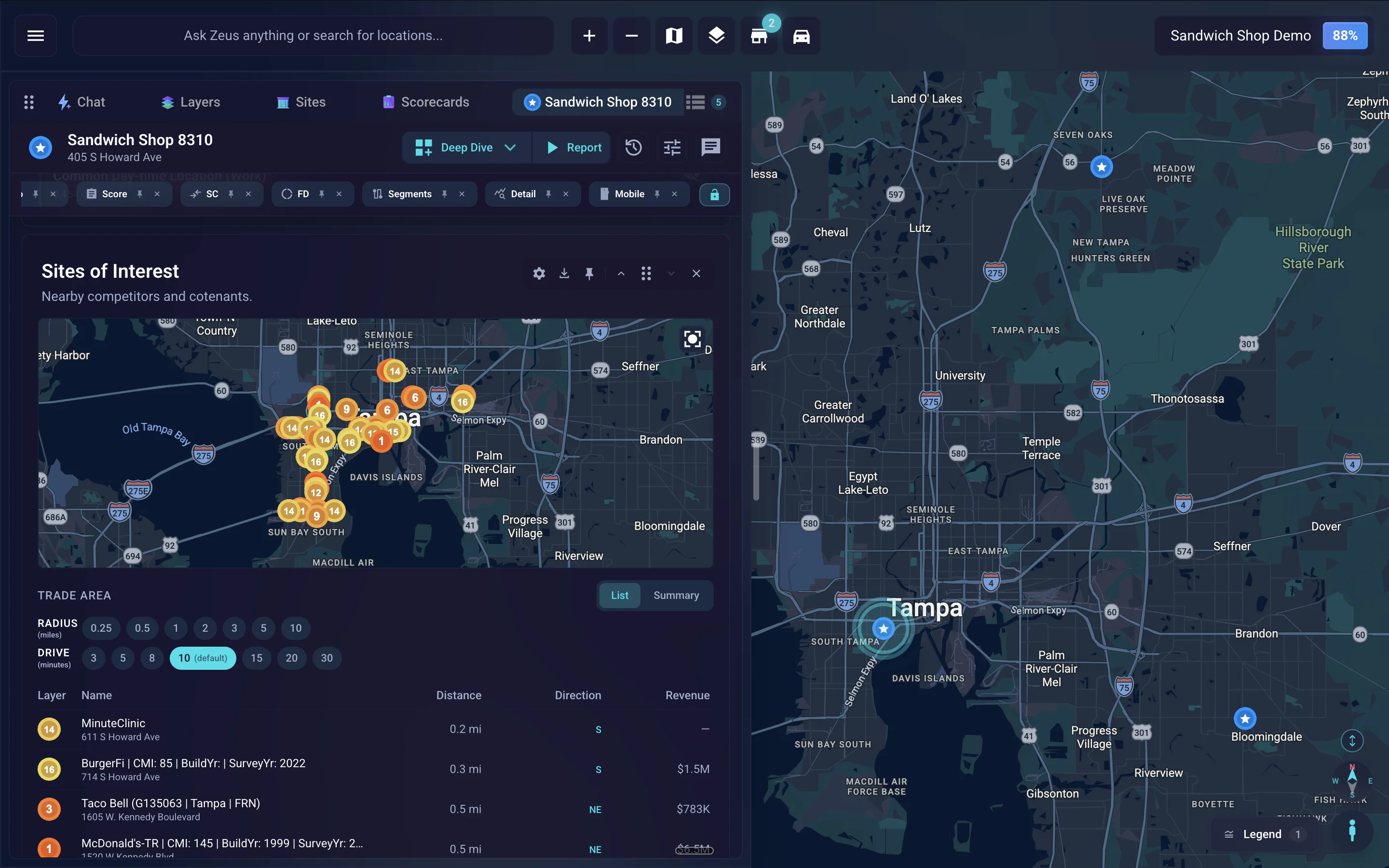The width and height of the screenshot is (1389, 868).
Task: Switch to the Scorecards tab
Action: 426,102
